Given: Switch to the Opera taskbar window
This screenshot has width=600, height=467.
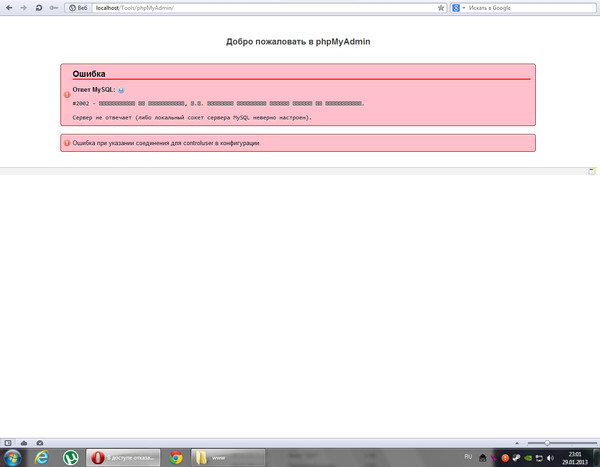Looking at the screenshot, I should pos(123,457).
